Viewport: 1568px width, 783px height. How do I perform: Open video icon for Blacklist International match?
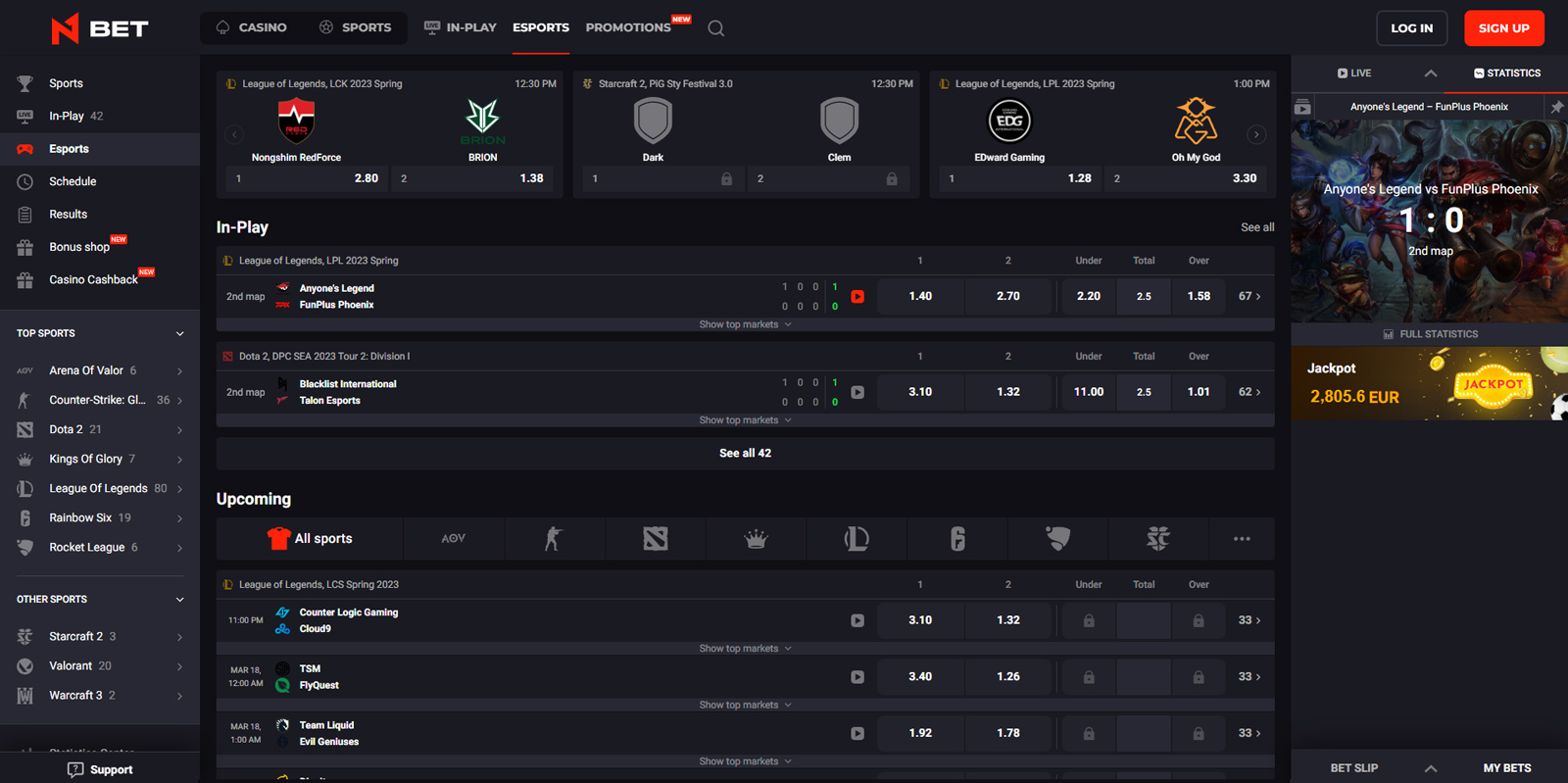[857, 392]
